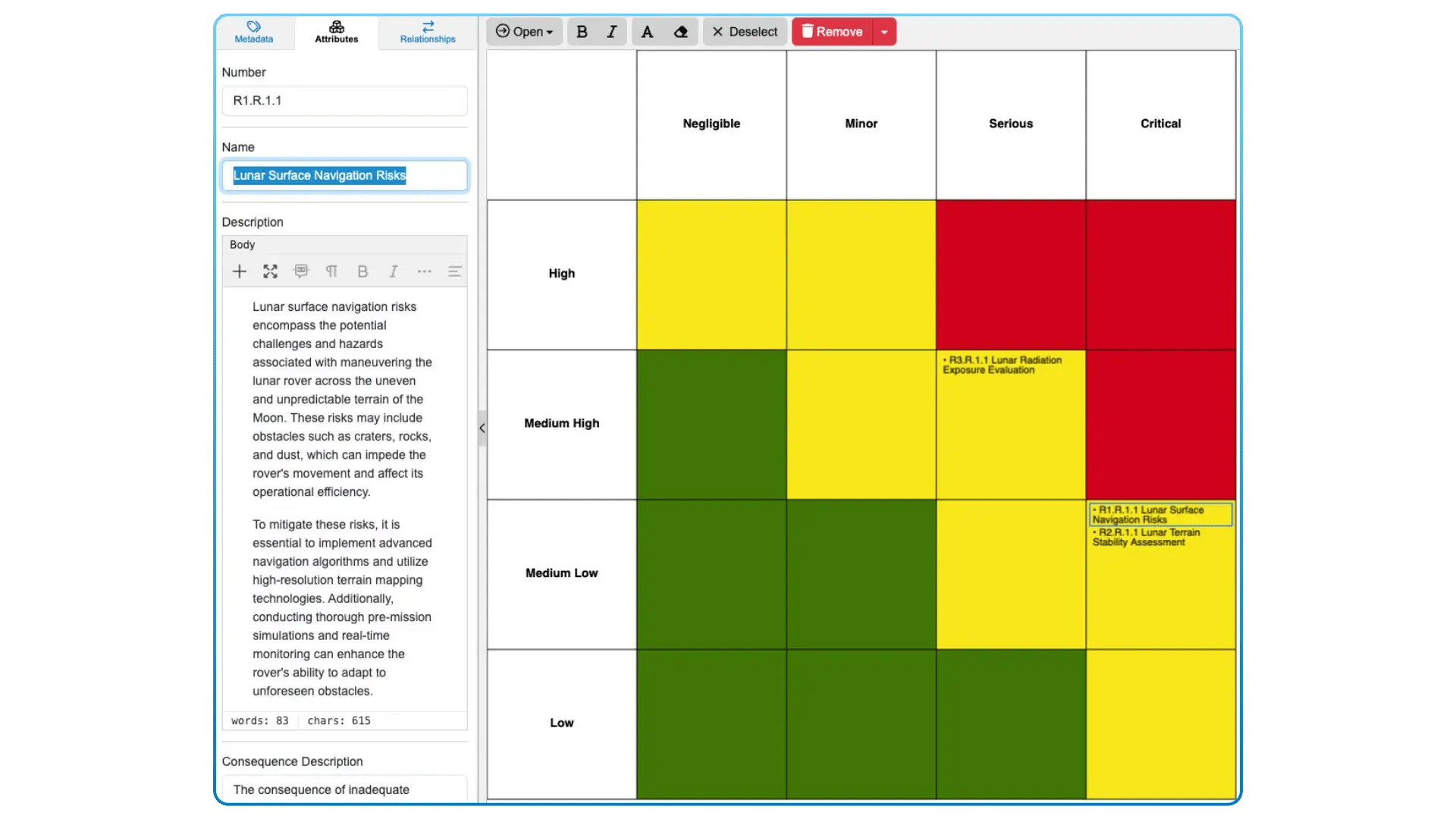Click the Consequence Description text field
1456x819 pixels.
coord(344,789)
